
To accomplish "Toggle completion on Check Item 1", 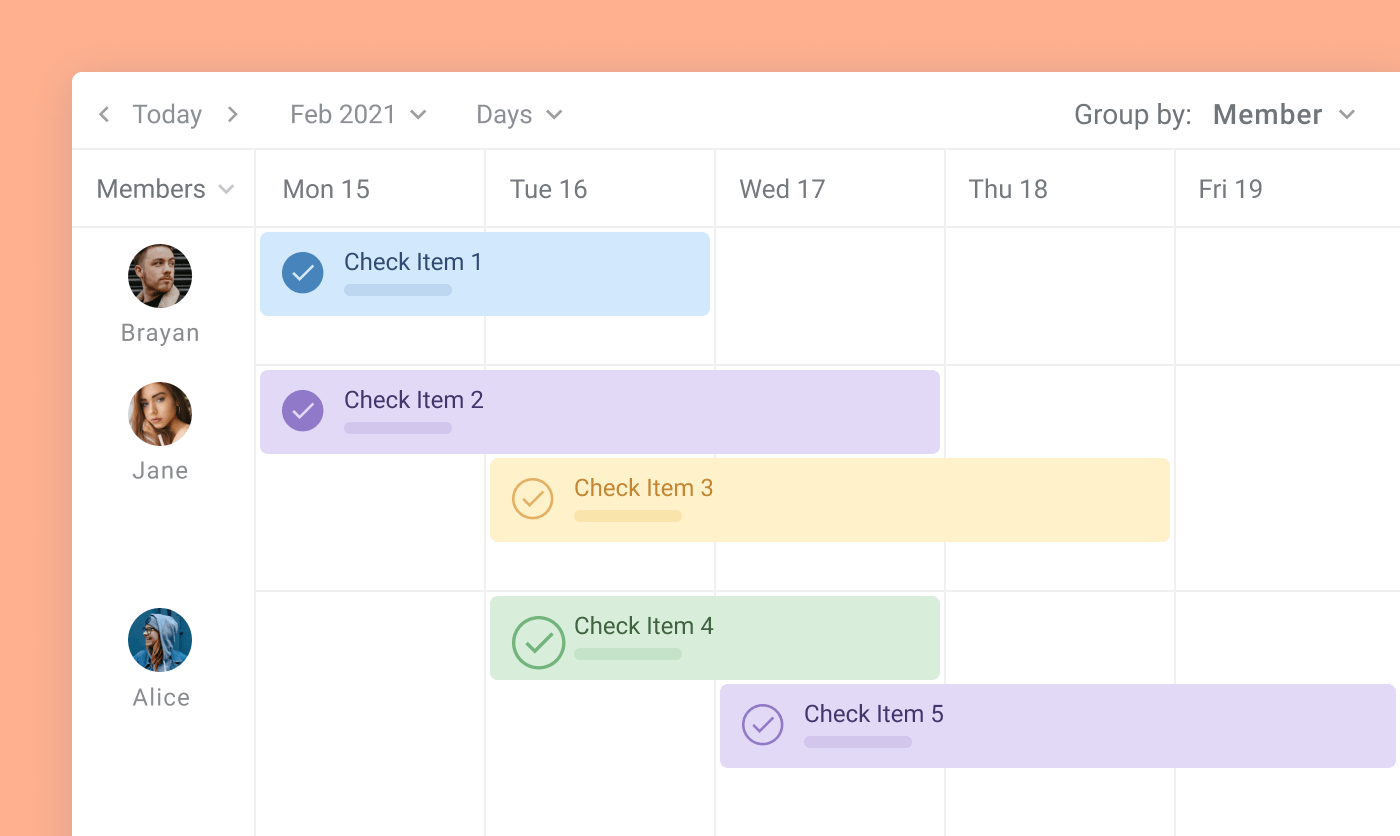I will 303,272.
